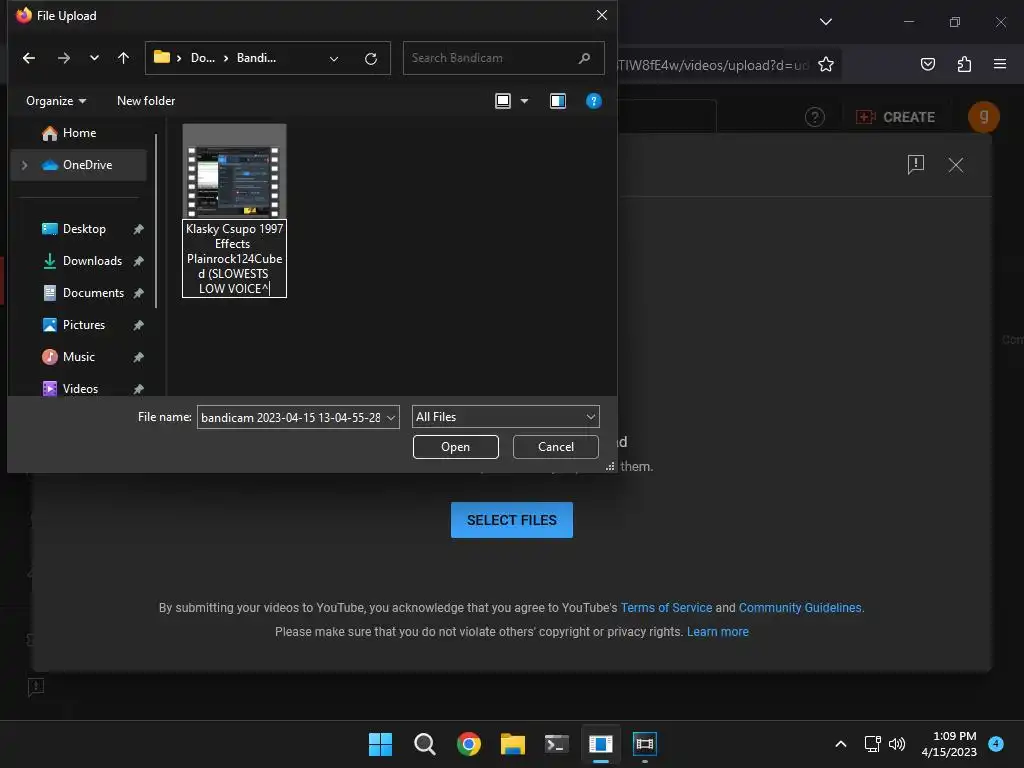Launch Chrome from the taskbar
This screenshot has height=768, width=1024.
coord(468,744)
